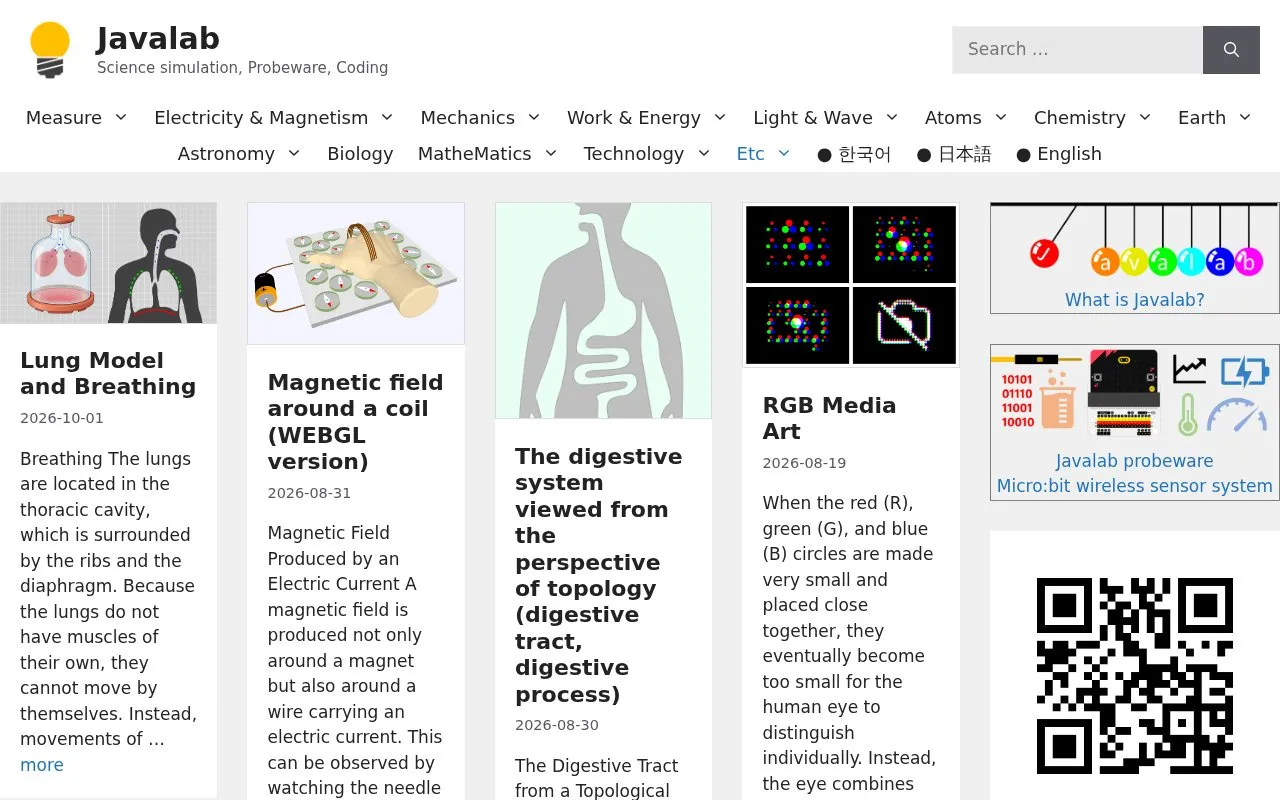Expand the MatheMatics dropdown chevron
The image size is (1280, 800).
[551, 153]
